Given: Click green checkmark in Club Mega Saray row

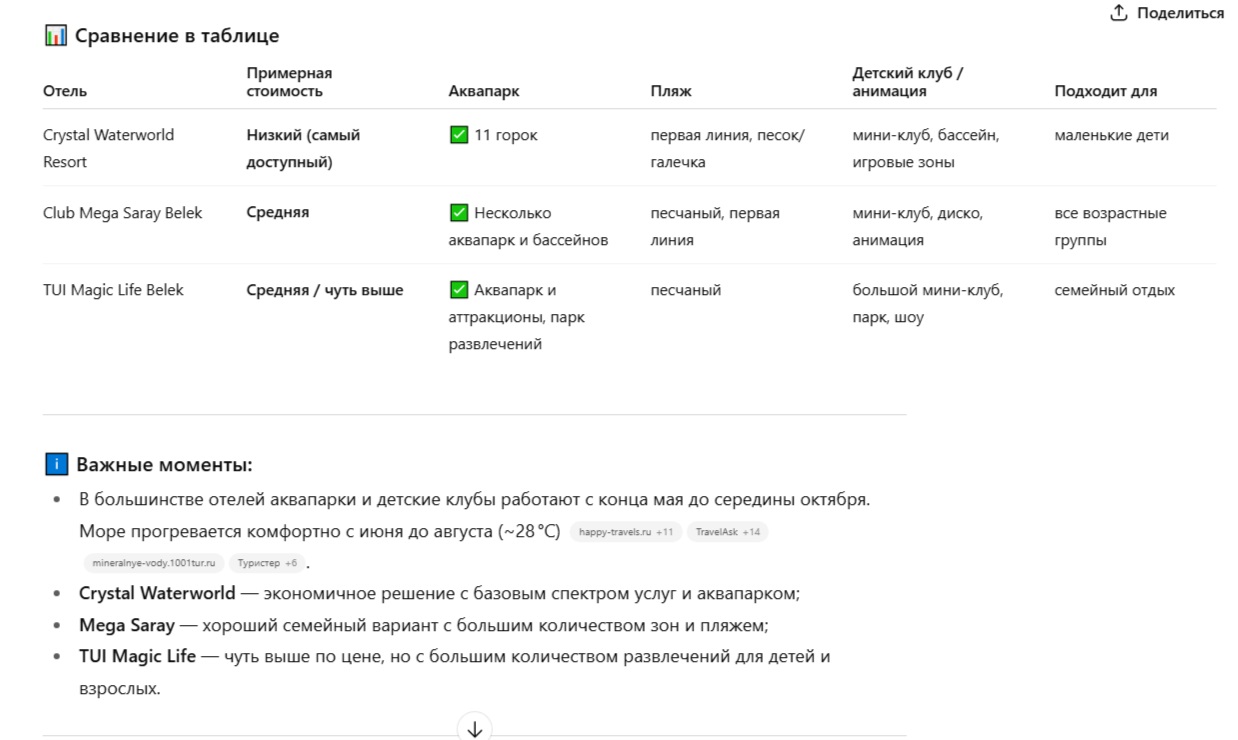Looking at the screenshot, I should 459,213.
